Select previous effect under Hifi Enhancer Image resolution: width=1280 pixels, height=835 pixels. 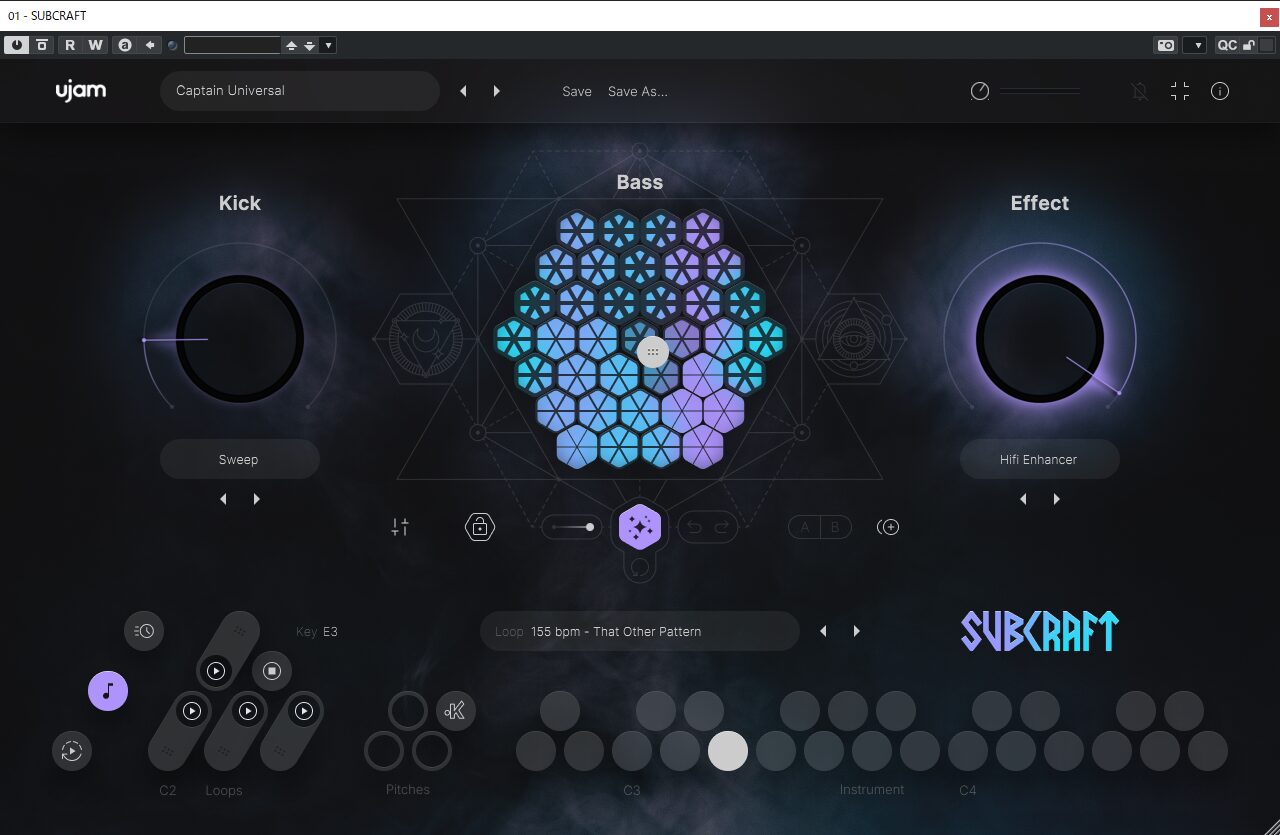(x=1023, y=499)
